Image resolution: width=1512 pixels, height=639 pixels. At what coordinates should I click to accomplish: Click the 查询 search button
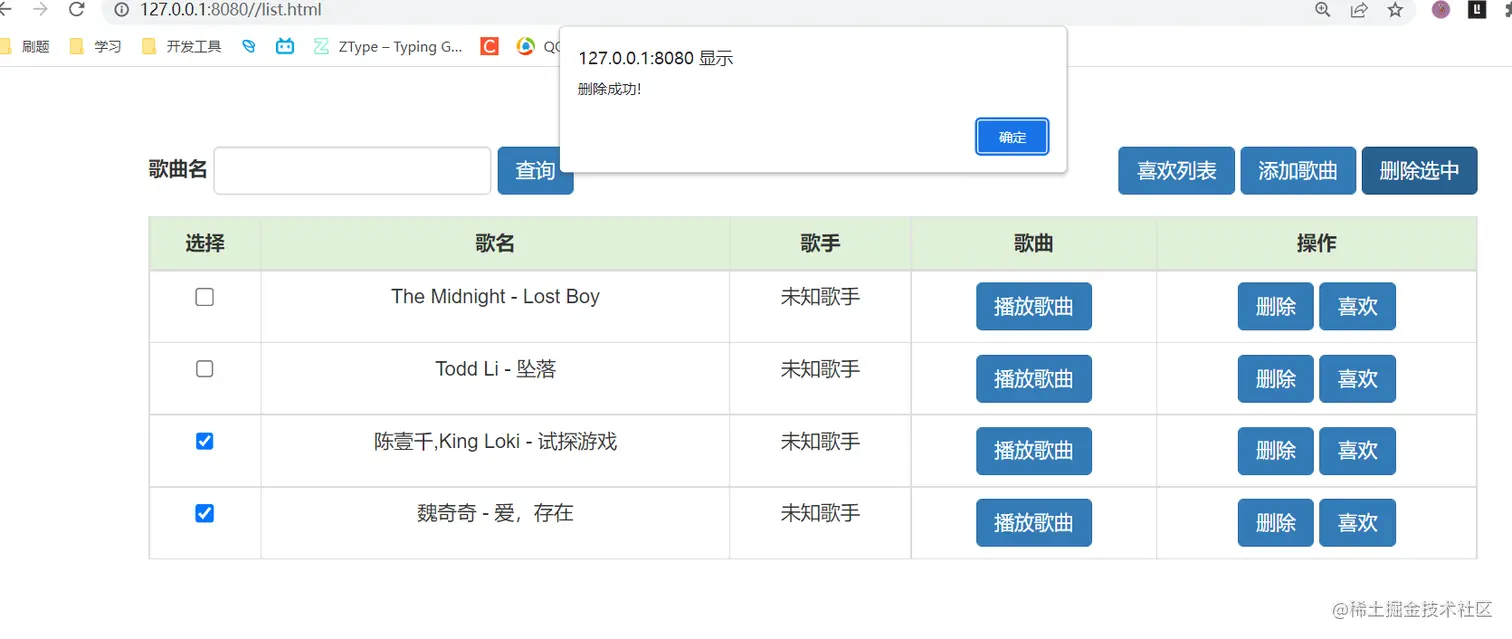coord(535,171)
